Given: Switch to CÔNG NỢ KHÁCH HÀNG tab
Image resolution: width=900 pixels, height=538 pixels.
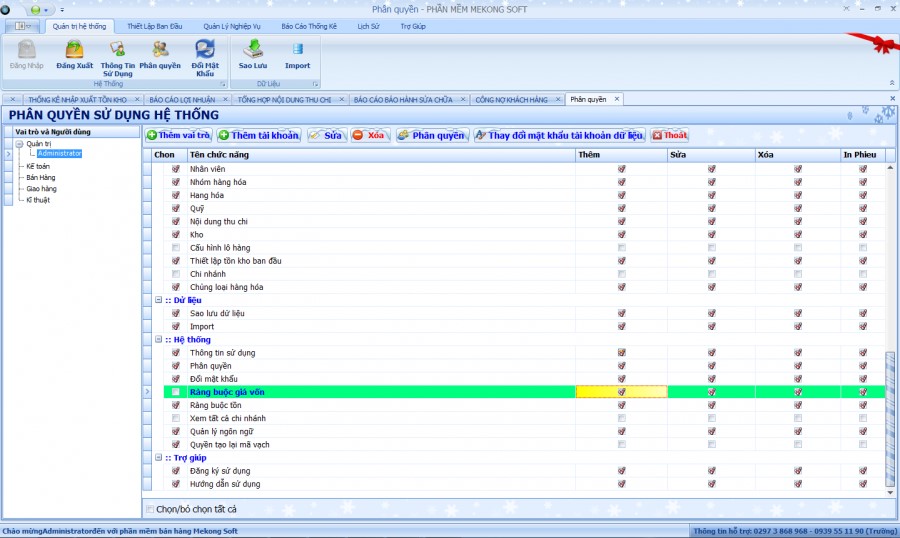Looking at the screenshot, I should tap(511, 100).
